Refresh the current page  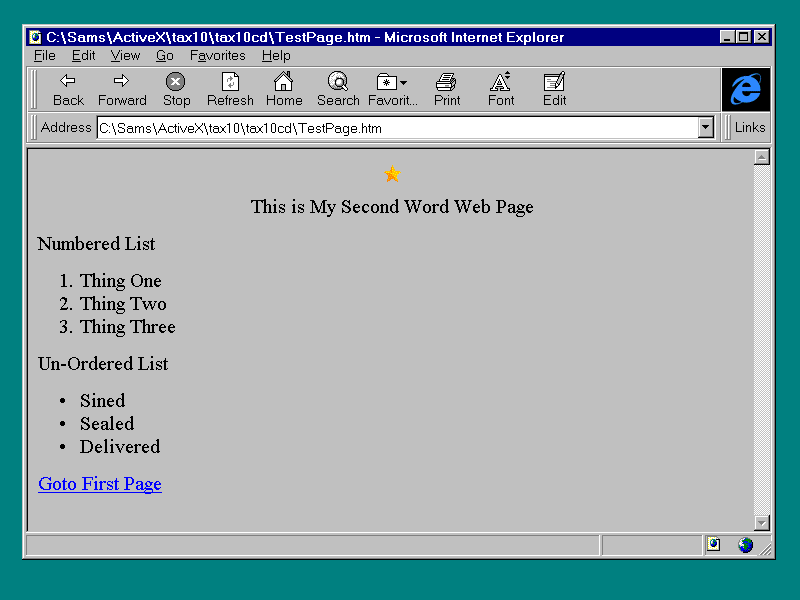tap(230, 89)
